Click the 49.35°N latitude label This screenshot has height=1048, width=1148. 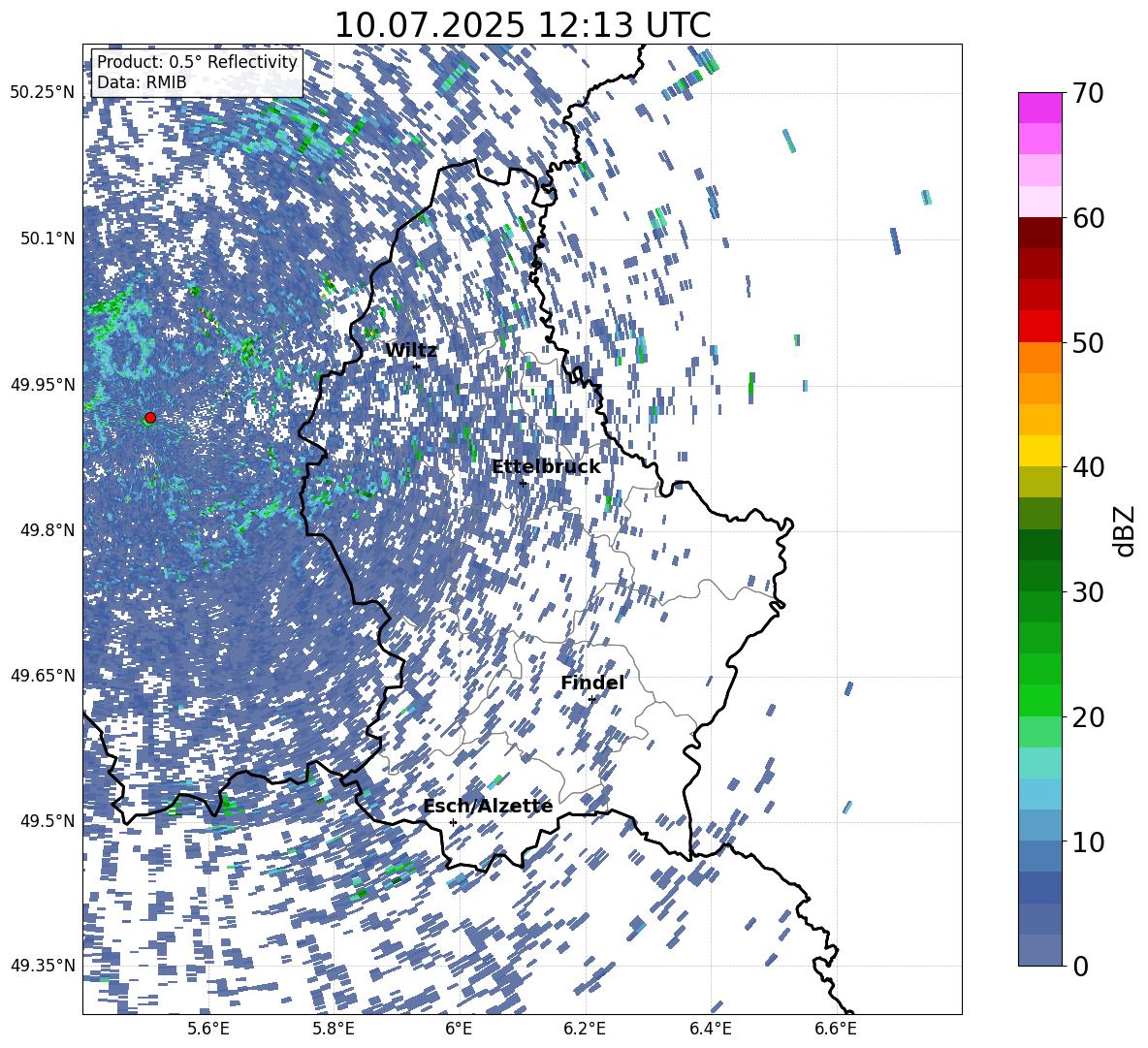(x=43, y=966)
